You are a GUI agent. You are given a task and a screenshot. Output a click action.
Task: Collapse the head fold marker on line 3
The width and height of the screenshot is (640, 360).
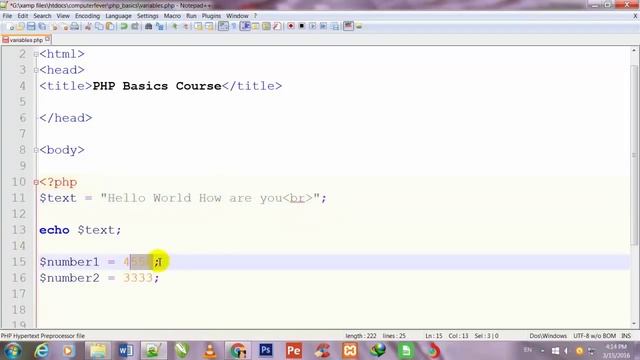point(36,70)
